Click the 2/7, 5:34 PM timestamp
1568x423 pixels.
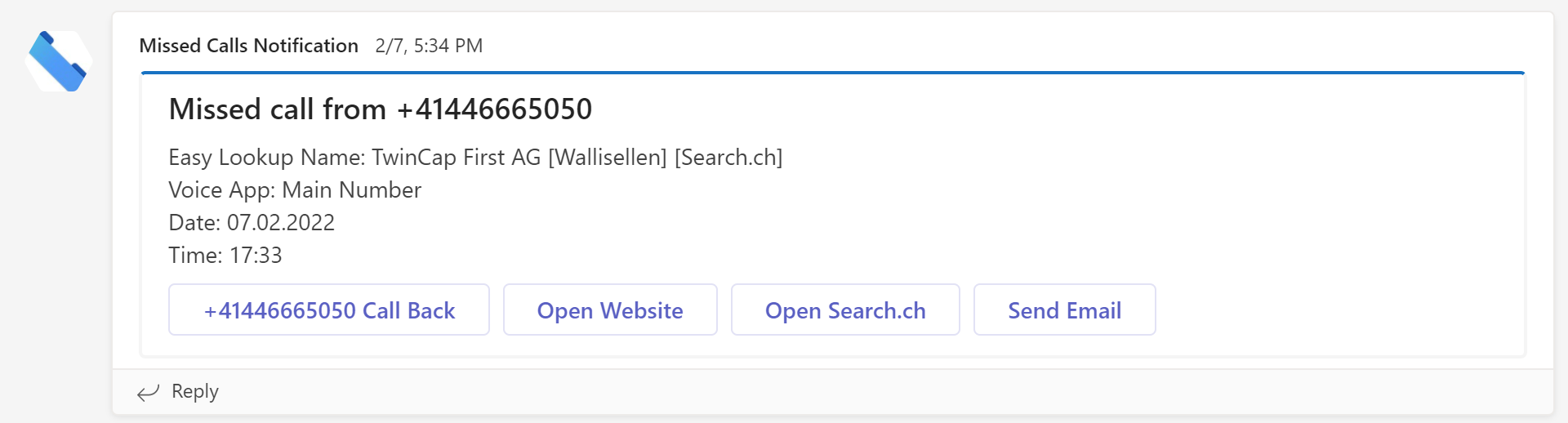[x=429, y=46]
